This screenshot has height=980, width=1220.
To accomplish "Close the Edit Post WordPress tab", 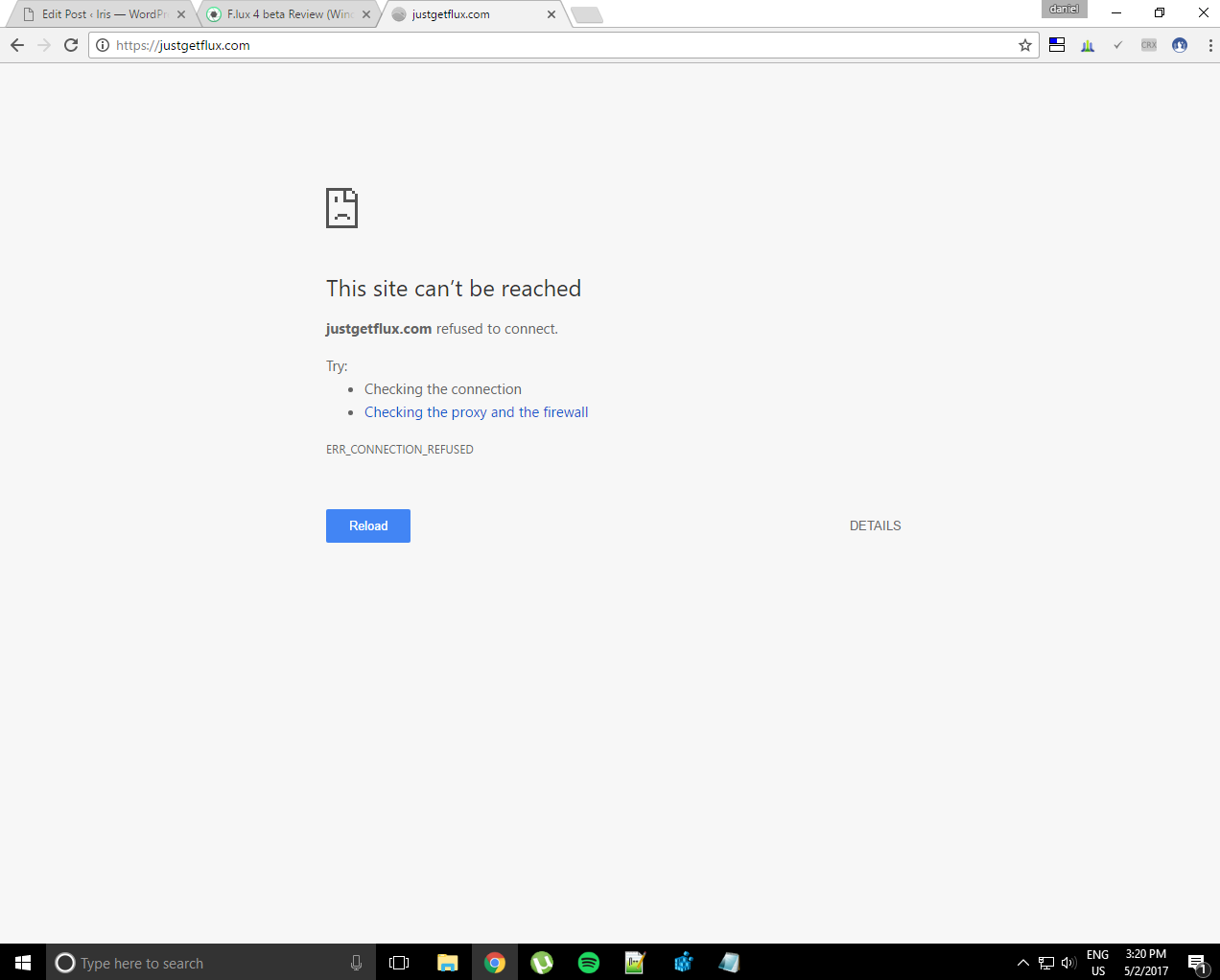I will [181, 14].
